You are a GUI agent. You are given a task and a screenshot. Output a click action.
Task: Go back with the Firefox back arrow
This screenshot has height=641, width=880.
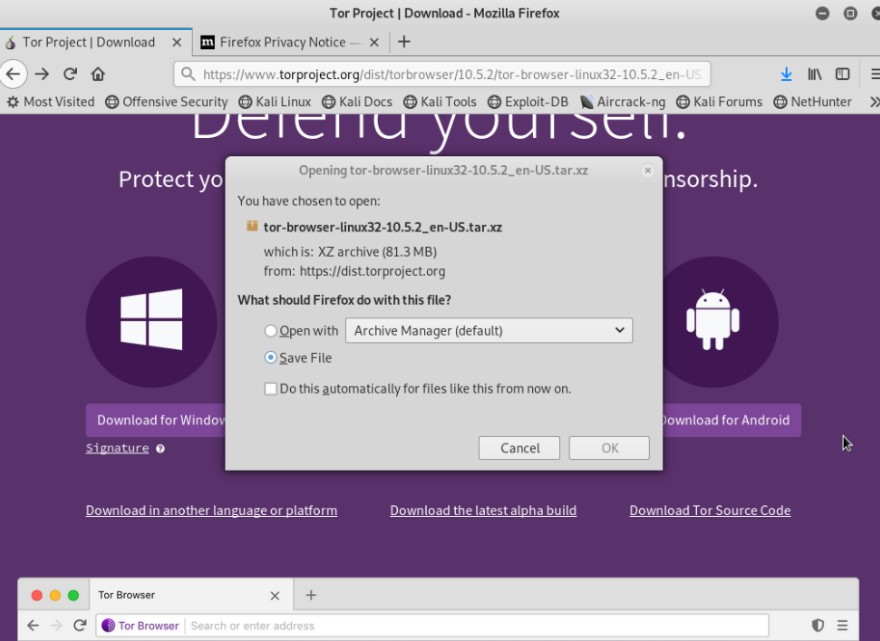[12, 74]
